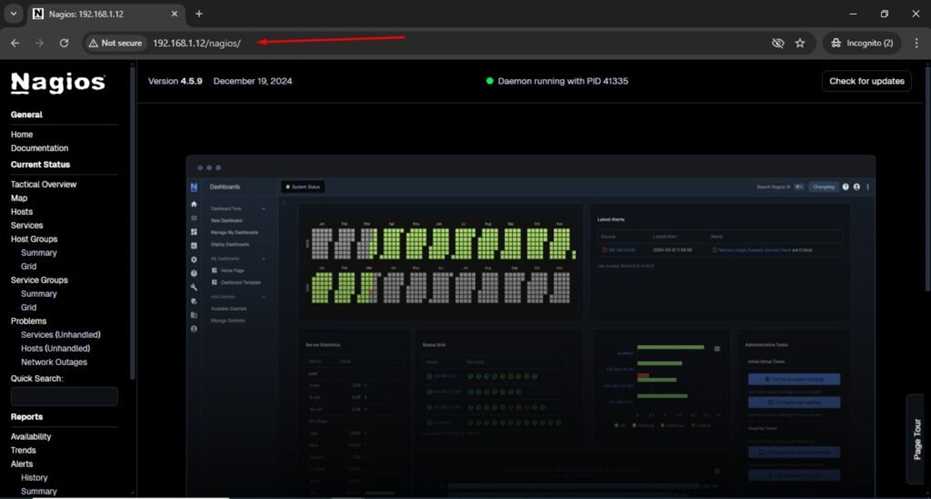Open Service Groups
931x499 pixels.
pos(39,280)
